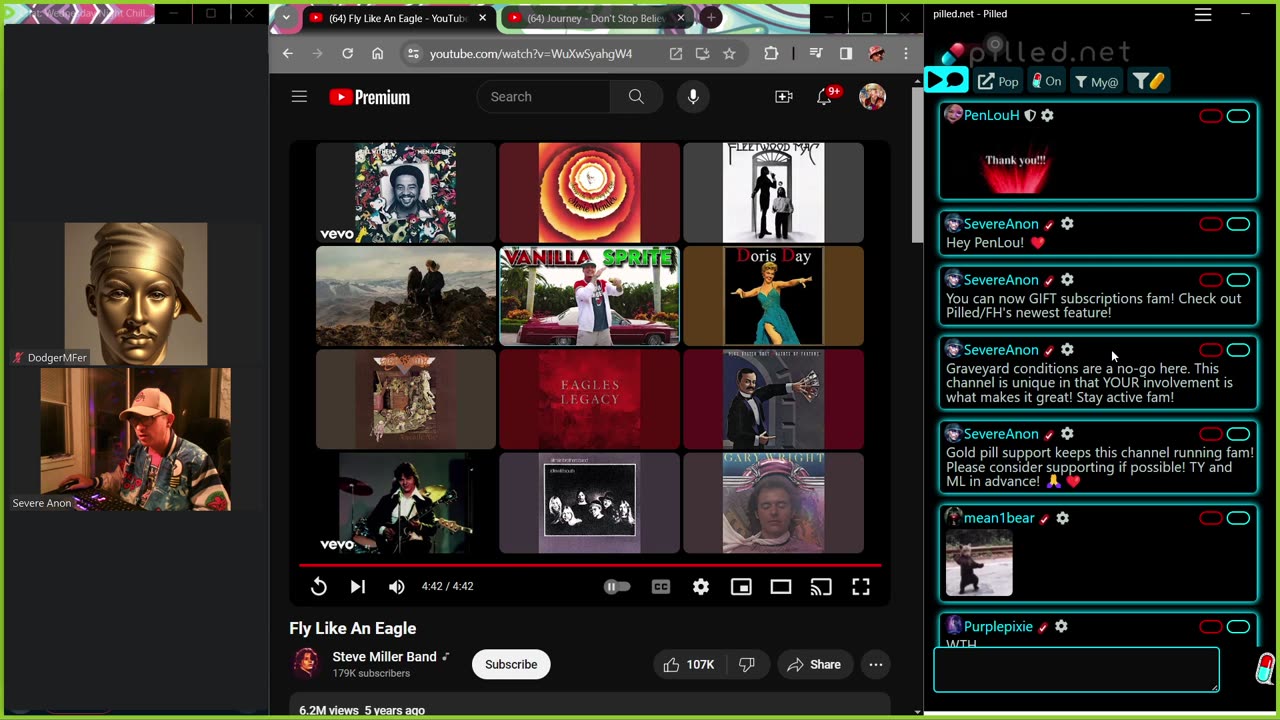
Task: Open Chrome three-dot menu
Action: pos(906,54)
